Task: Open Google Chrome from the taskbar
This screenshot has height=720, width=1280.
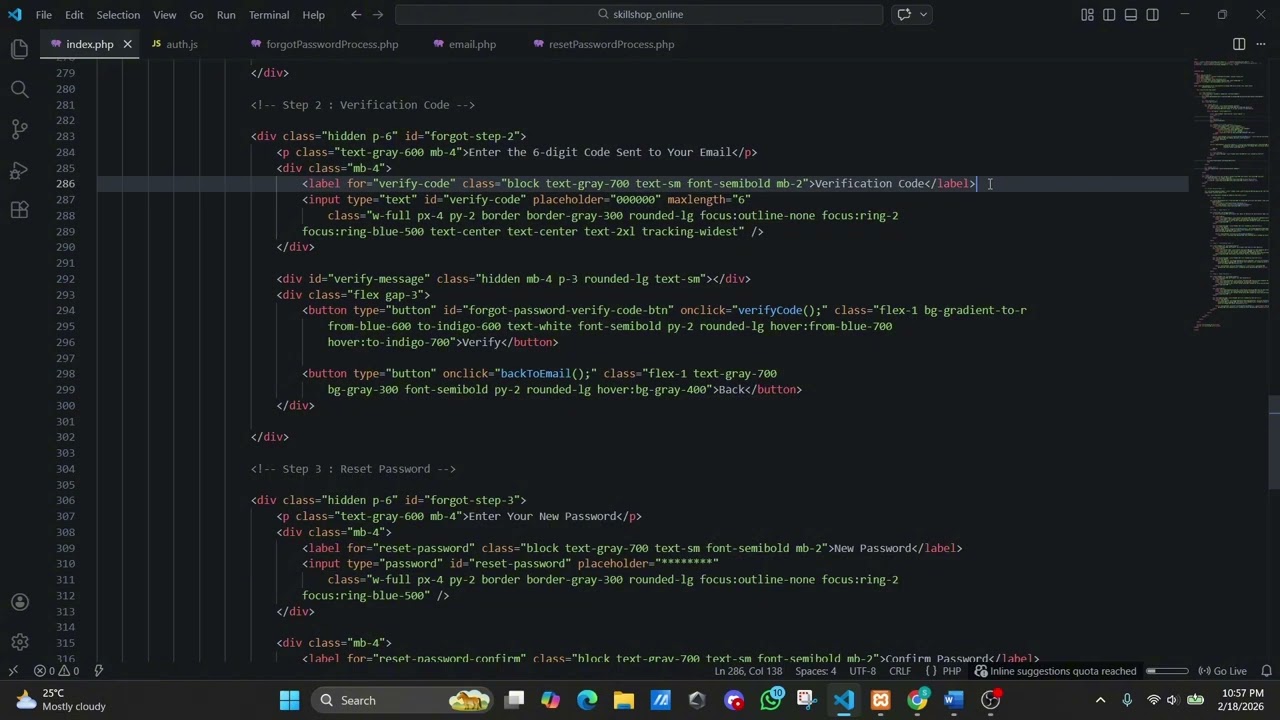Action: point(917,700)
